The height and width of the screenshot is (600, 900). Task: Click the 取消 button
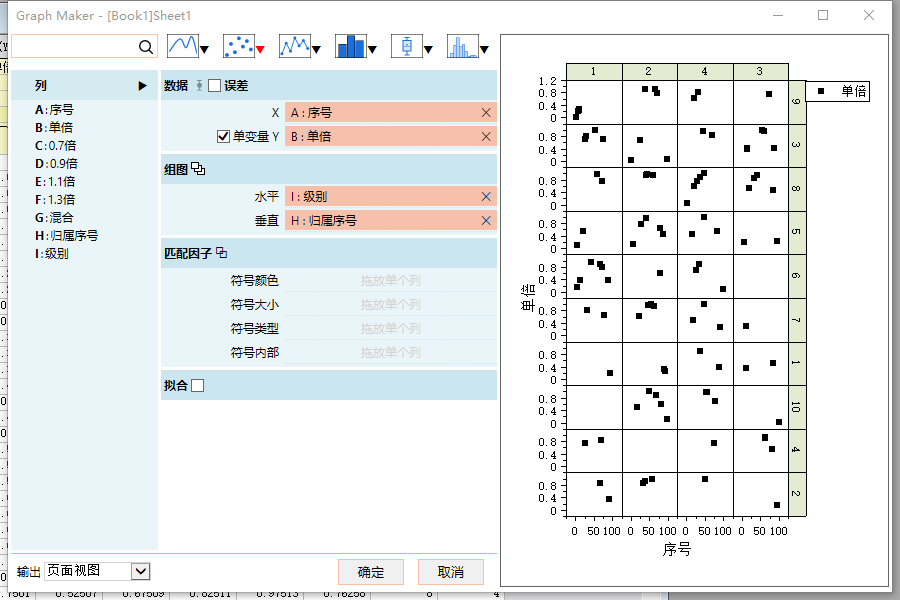pos(451,572)
